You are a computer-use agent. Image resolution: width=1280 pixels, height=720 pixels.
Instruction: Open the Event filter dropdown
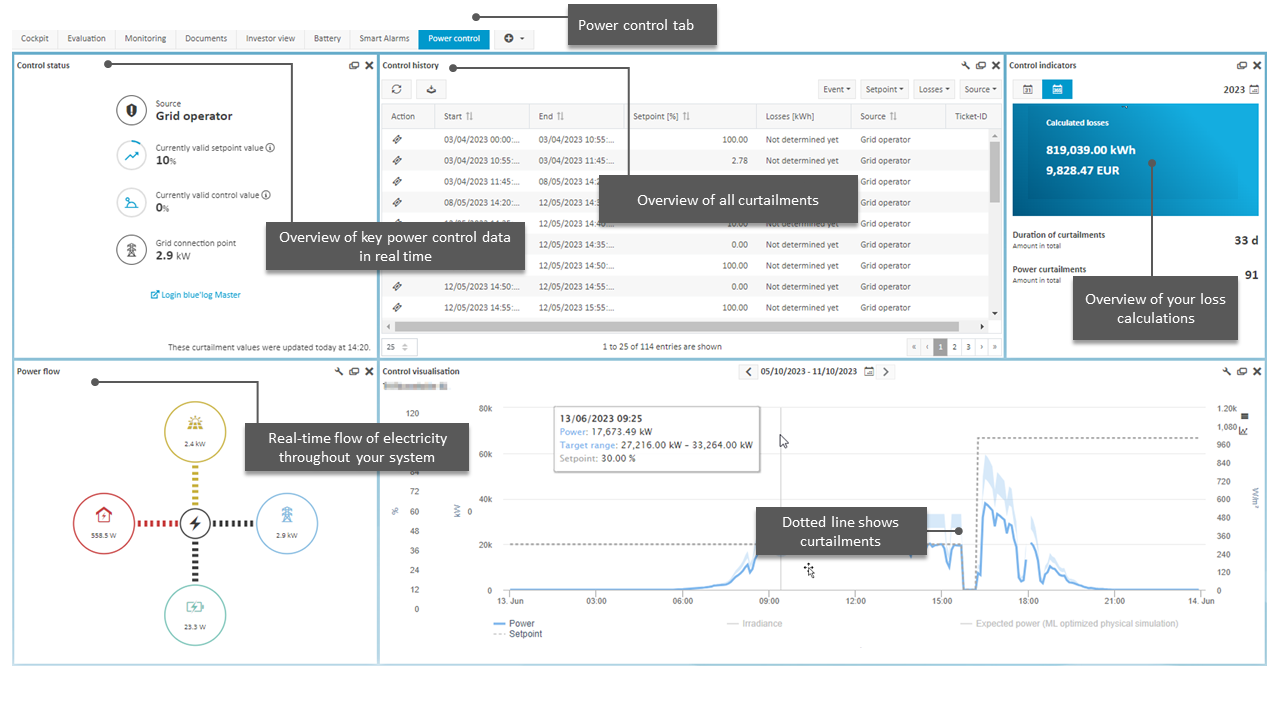837,89
